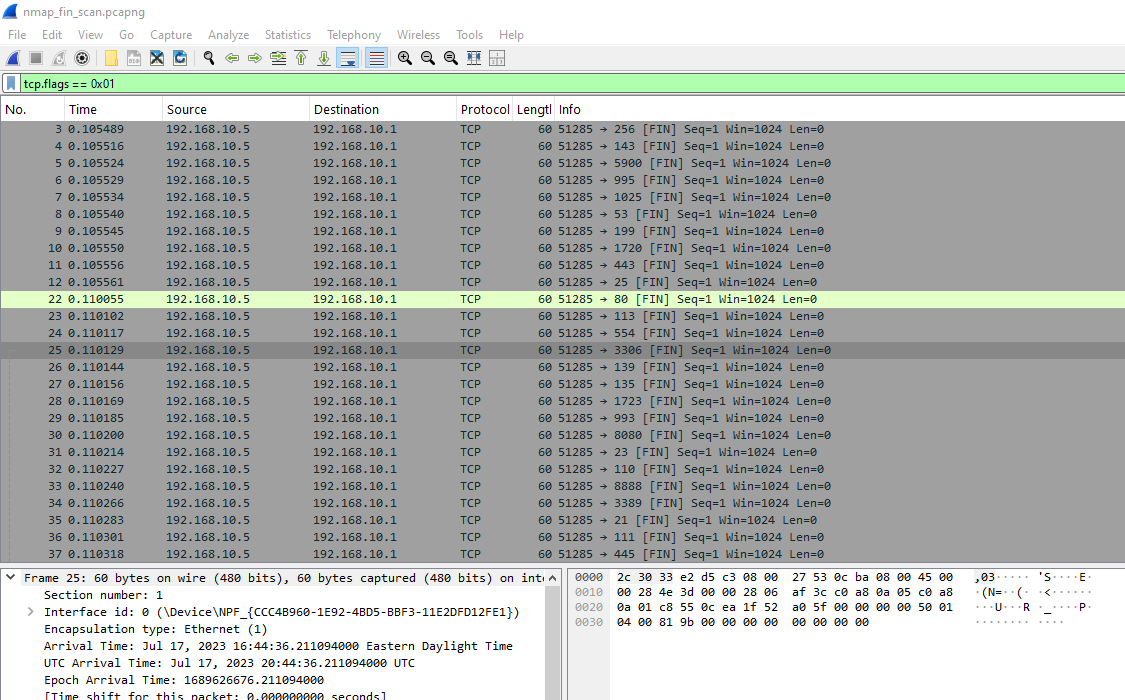Zoom in on the packet list
The image size is (1125, 700).
pos(405,57)
